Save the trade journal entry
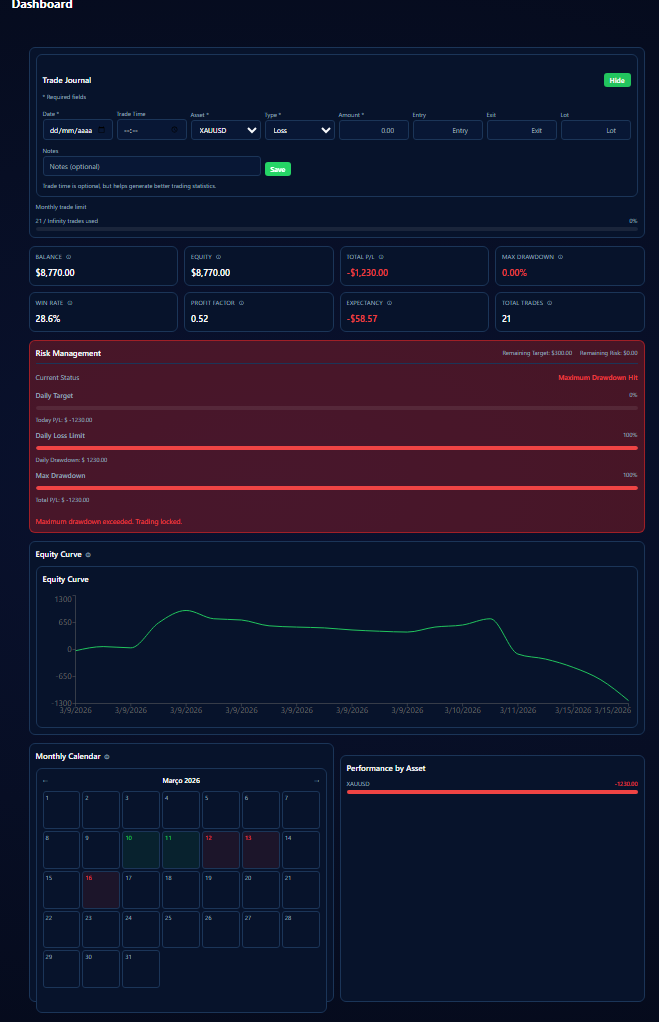This screenshot has height=1022, width=659. pos(278,169)
